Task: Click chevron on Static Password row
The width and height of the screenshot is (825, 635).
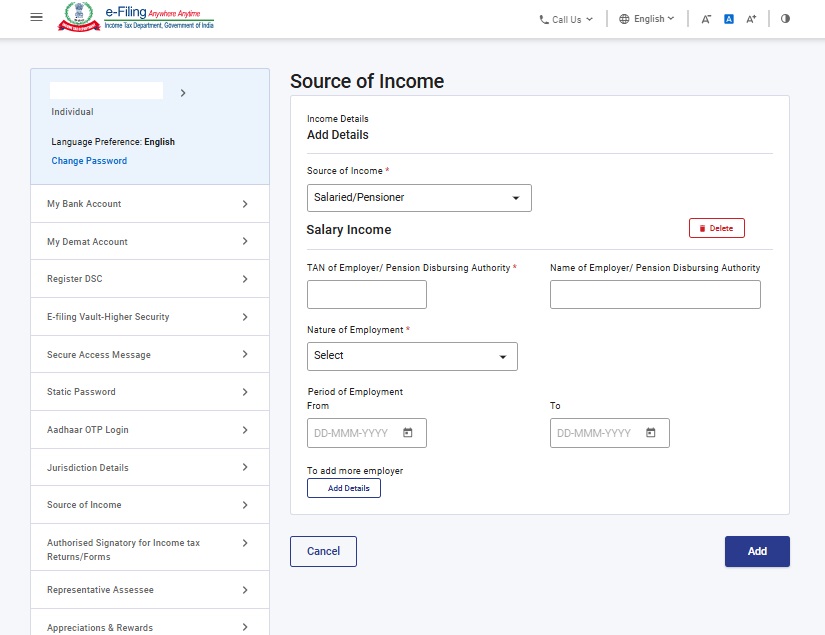Action: 245,392
